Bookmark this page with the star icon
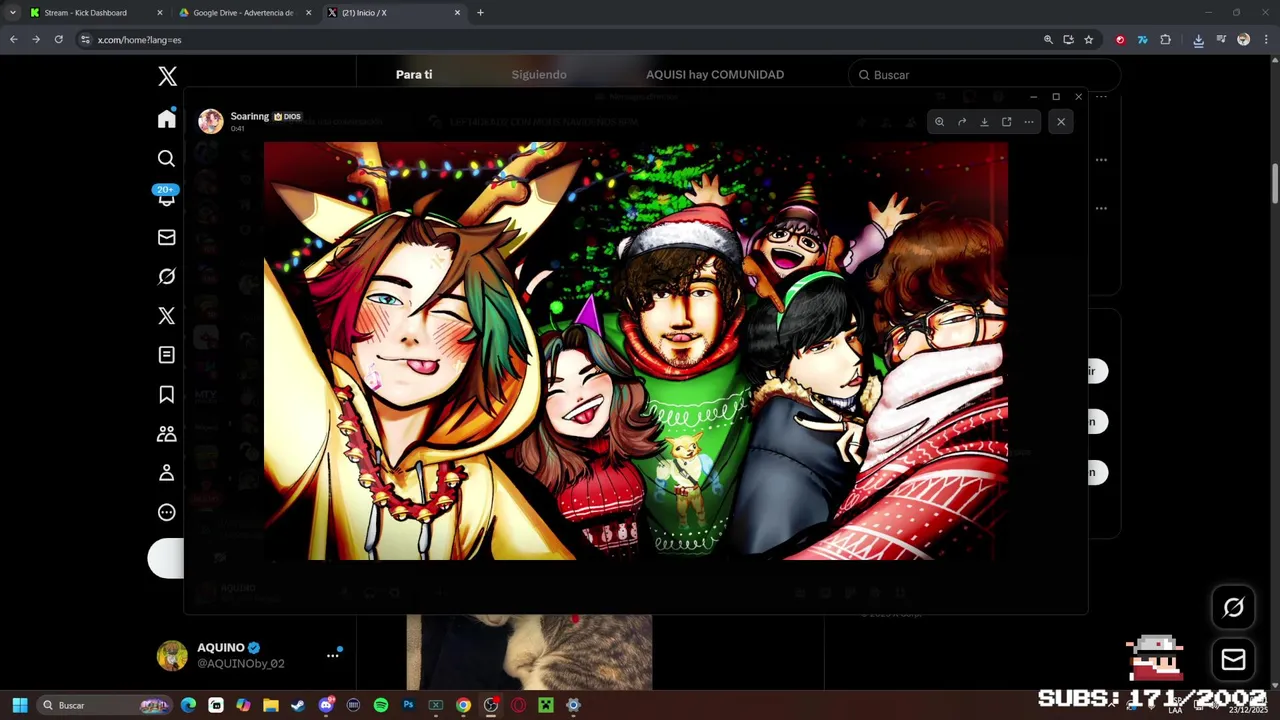Screen dimensions: 1280x720 1089,40
